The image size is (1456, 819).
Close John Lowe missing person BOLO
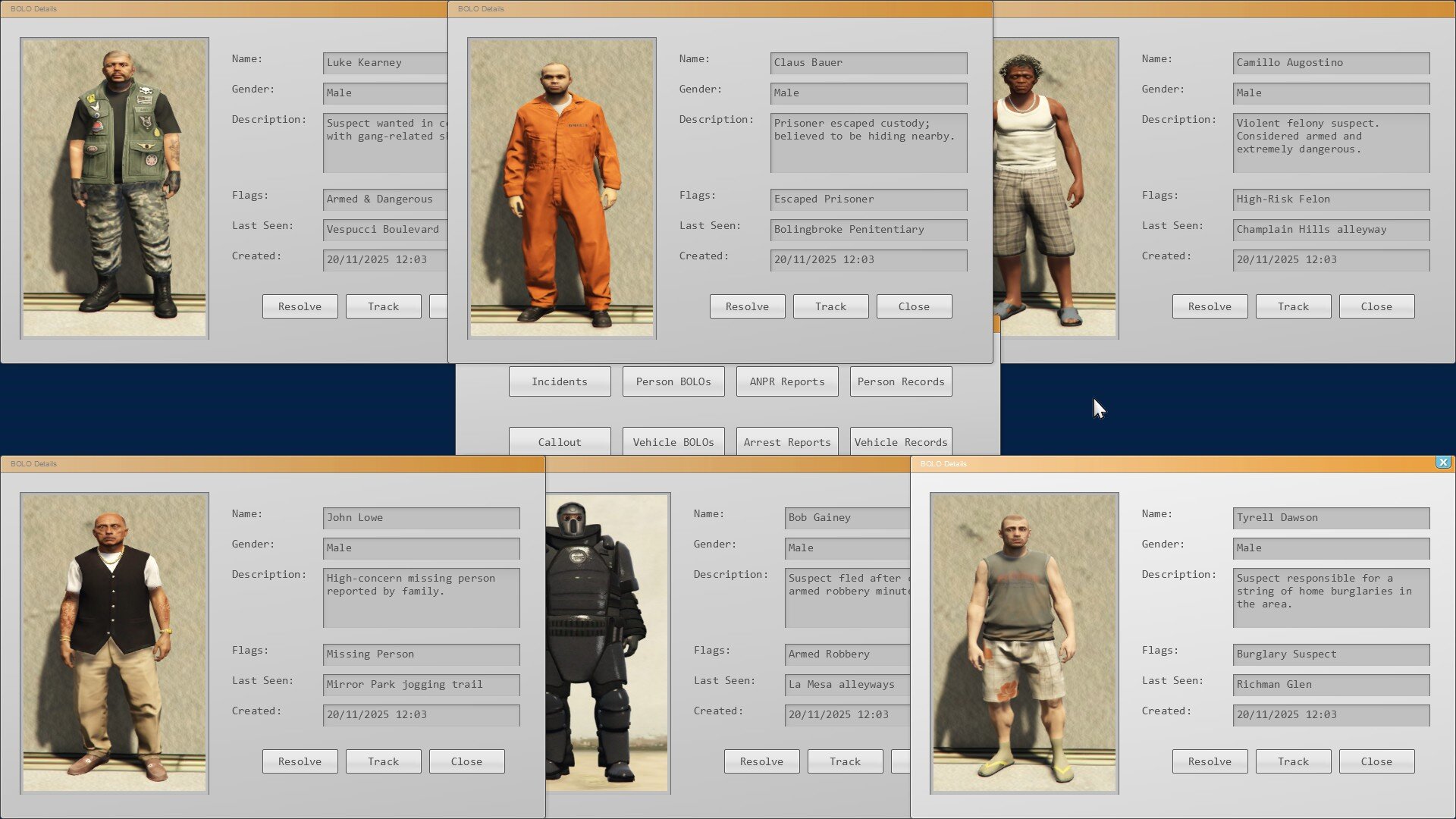tap(466, 761)
